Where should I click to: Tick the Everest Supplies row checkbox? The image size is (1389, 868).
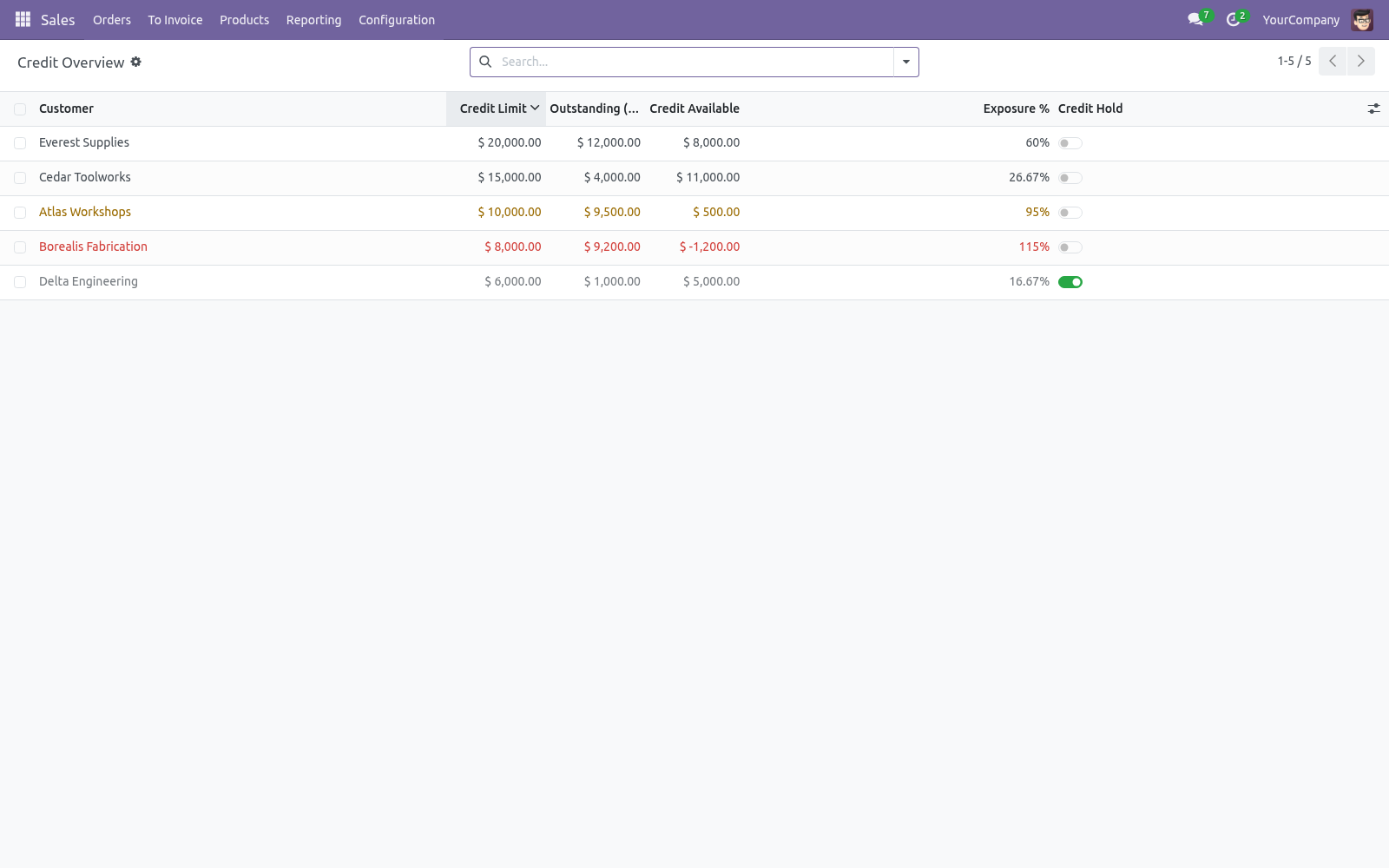coord(20,143)
